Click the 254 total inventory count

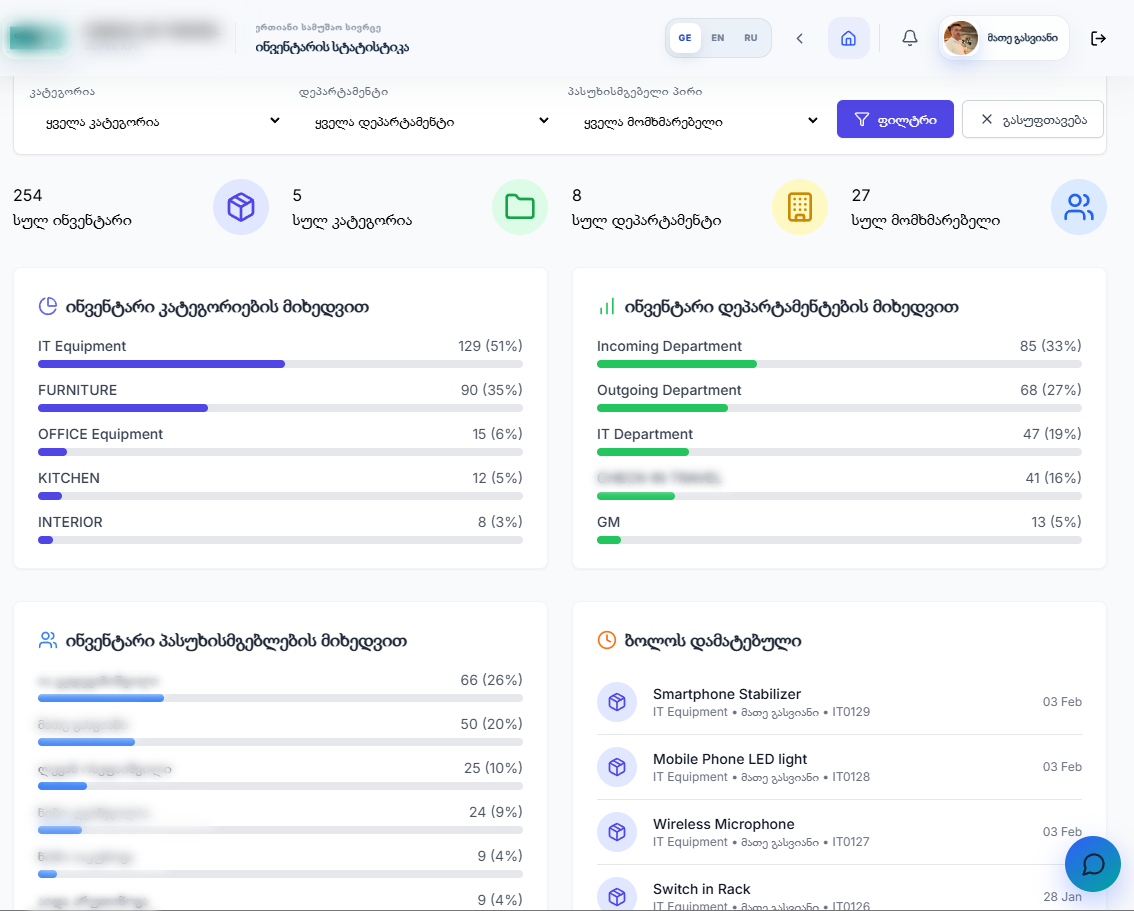(27, 195)
